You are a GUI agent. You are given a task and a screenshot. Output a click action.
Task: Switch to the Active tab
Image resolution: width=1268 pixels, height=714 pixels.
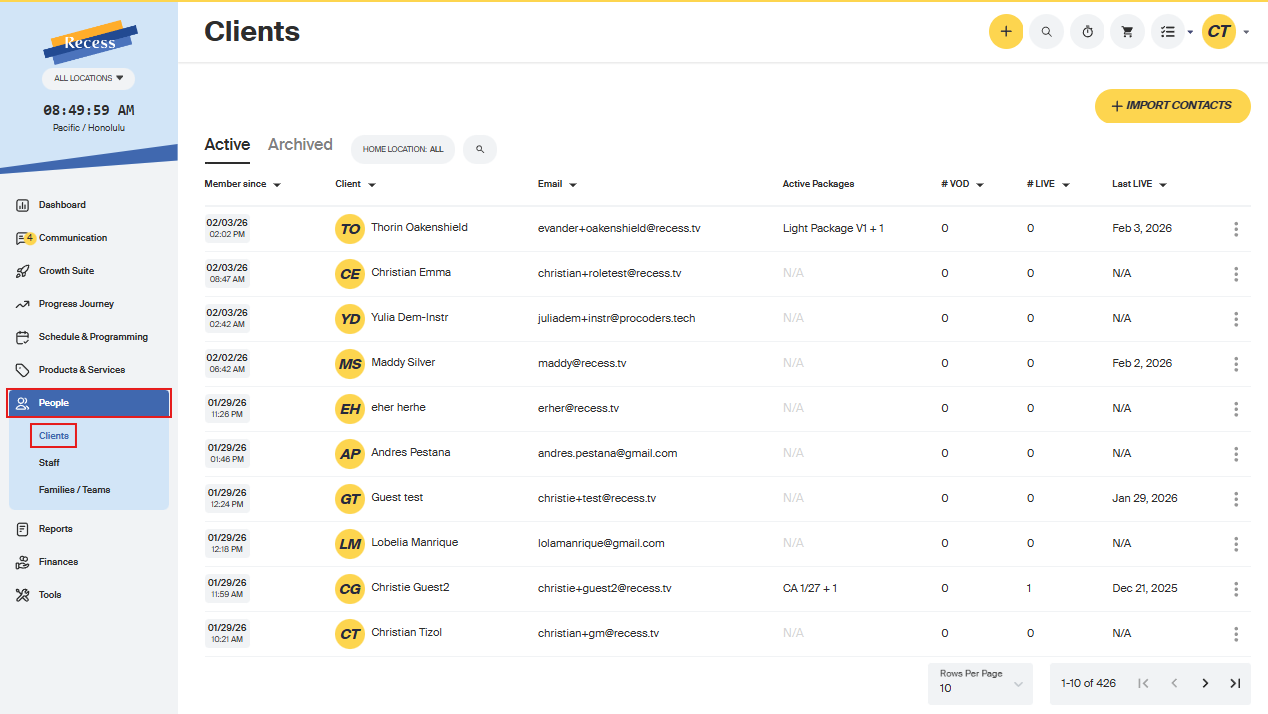tap(227, 145)
